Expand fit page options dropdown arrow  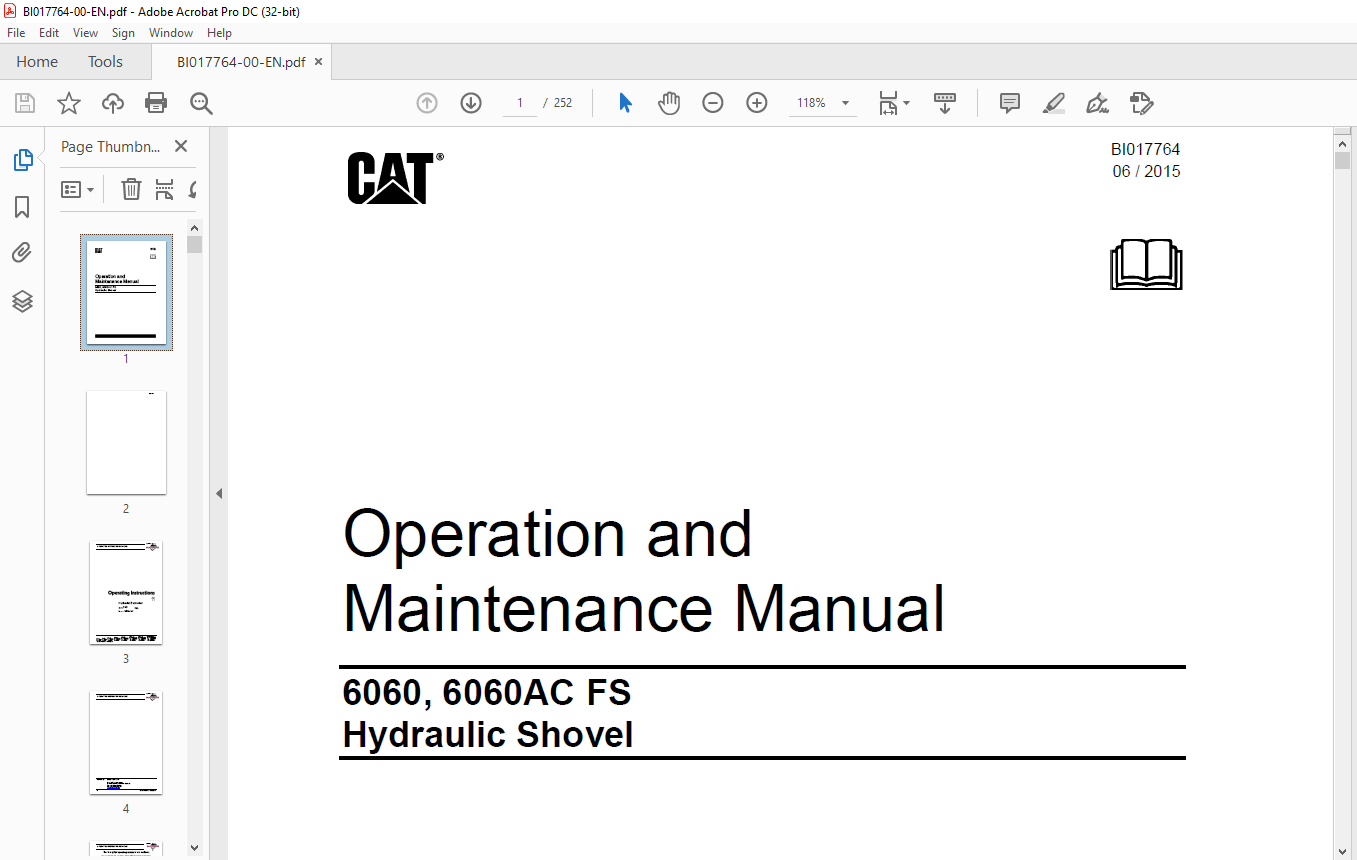click(906, 103)
